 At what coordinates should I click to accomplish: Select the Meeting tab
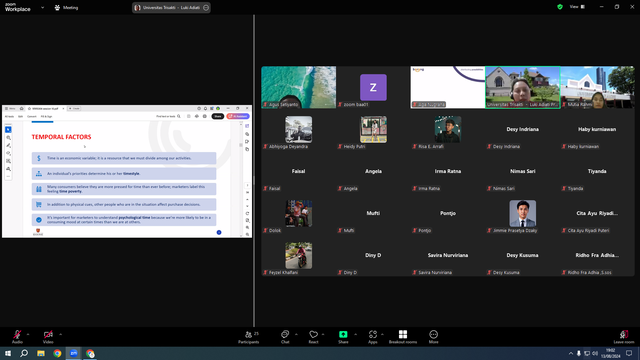pos(66,7)
